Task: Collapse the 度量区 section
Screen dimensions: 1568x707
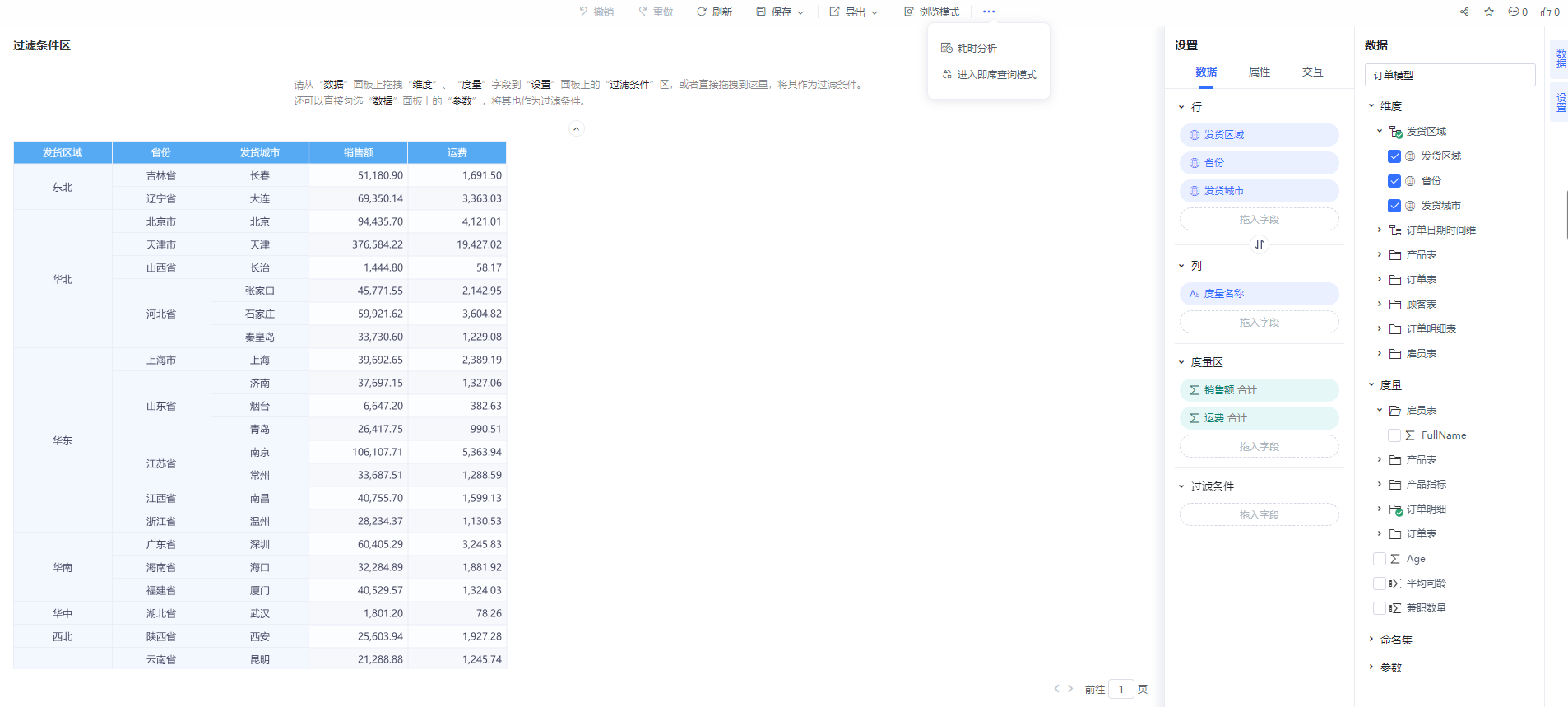Action: point(1181,362)
